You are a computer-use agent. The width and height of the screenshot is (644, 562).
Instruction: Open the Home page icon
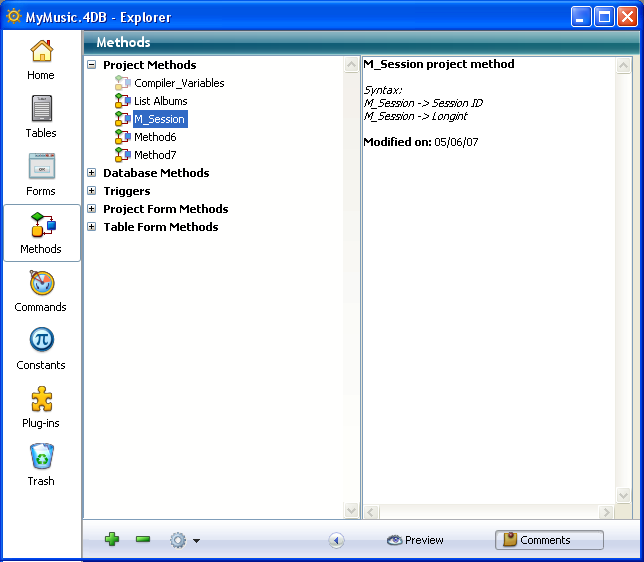(x=41, y=59)
